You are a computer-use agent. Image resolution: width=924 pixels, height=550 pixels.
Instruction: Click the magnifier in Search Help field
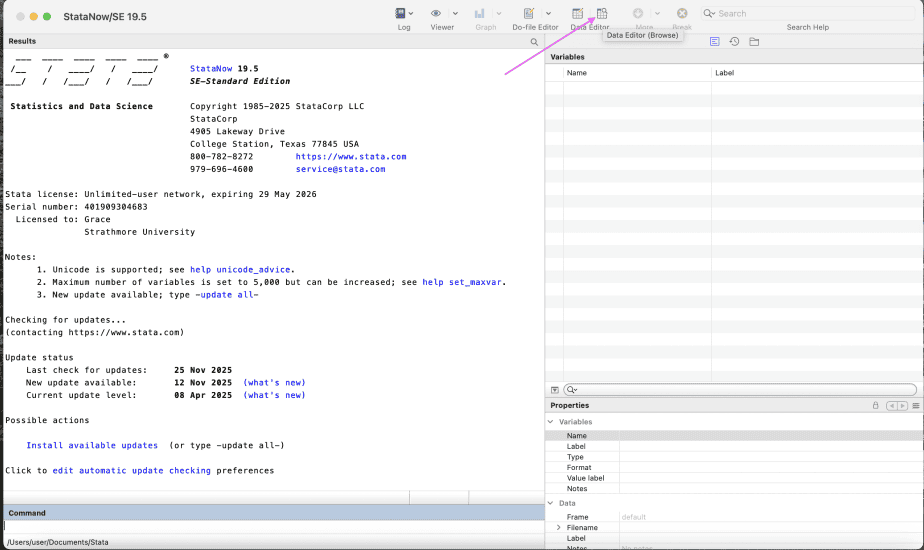click(709, 14)
